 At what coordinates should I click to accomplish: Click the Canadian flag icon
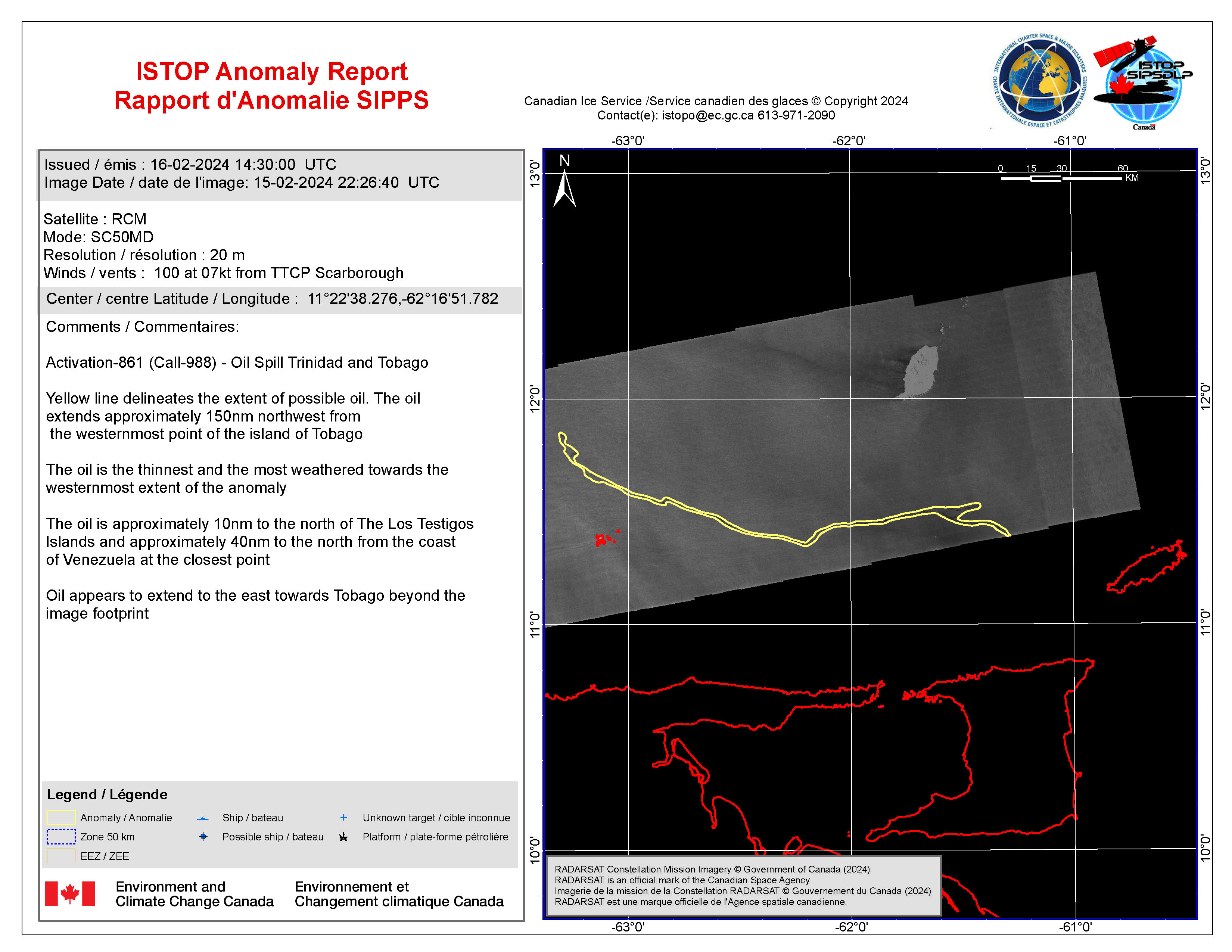click(x=70, y=893)
